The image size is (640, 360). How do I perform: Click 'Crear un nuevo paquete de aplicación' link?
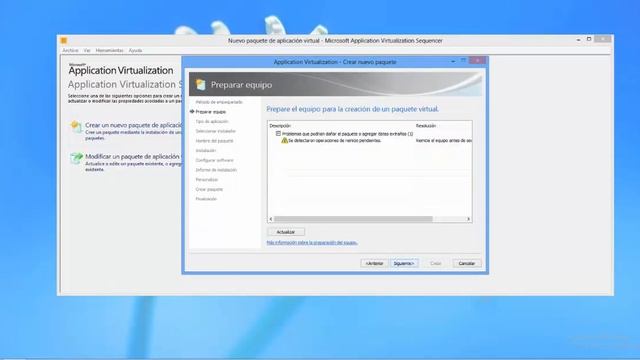click(133, 125)
